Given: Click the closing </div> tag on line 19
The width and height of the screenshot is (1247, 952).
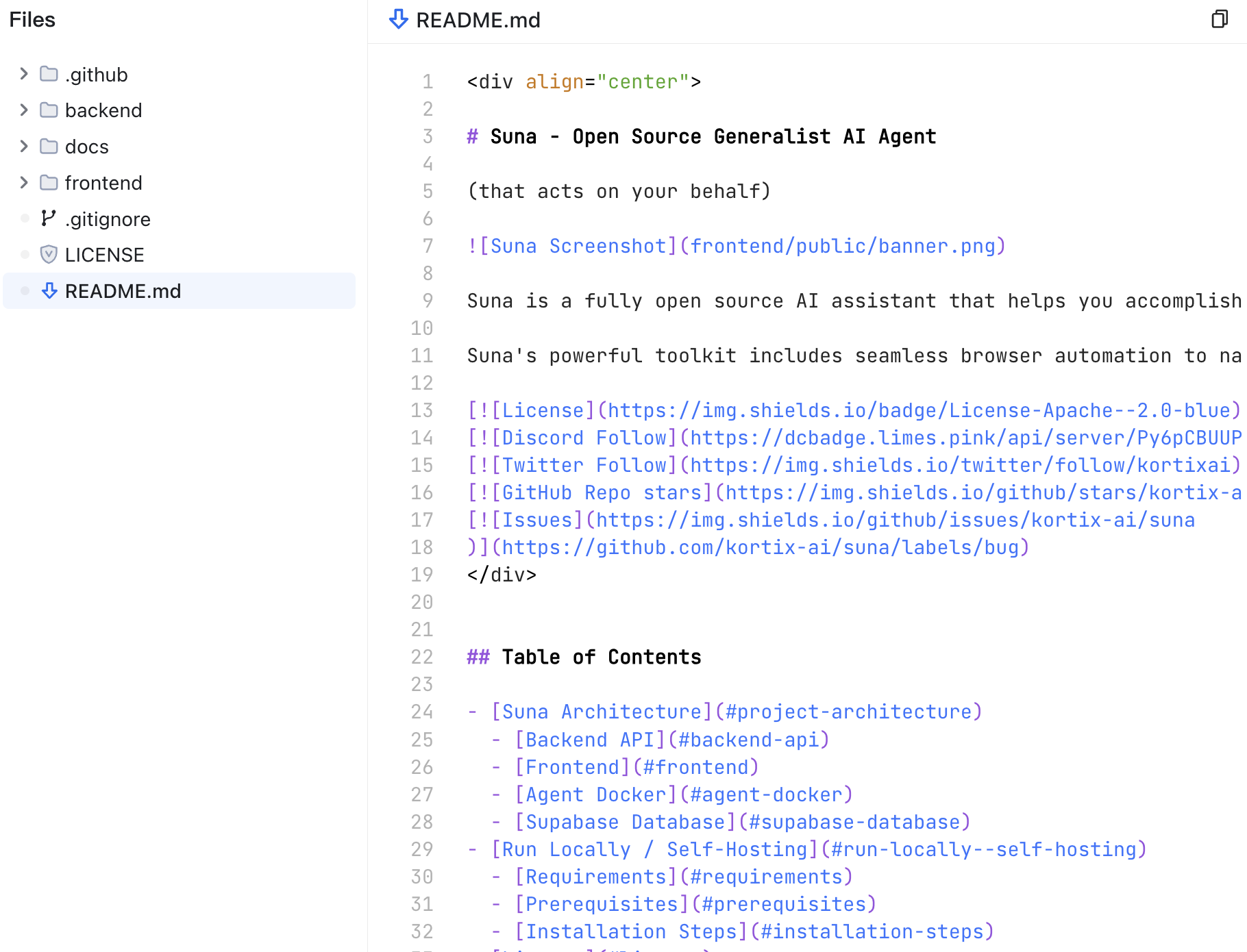Looking at the screenshot, I should (x=502, y=575).
